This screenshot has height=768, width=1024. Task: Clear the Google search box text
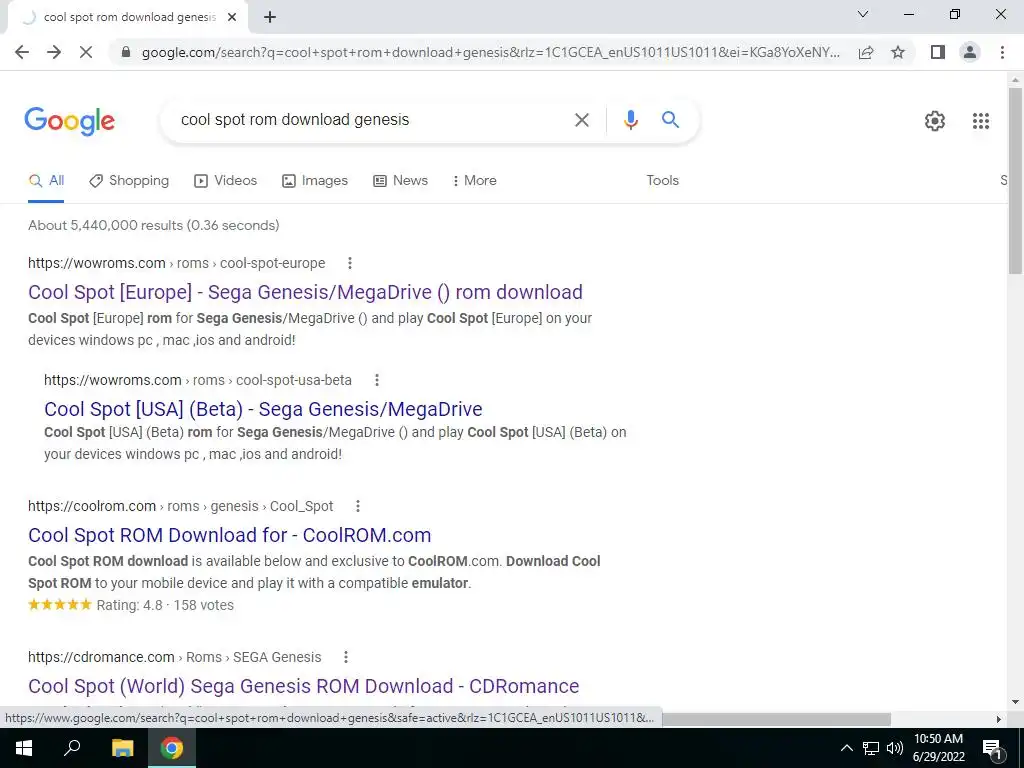(581, 120)
